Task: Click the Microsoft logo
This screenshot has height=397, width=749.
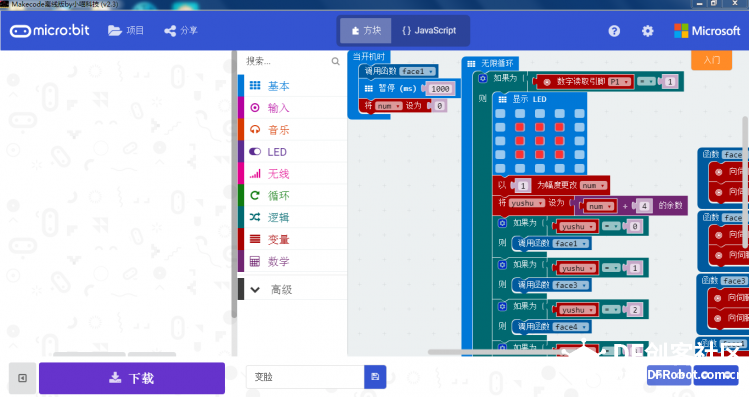Action: (x=707, y=31)
